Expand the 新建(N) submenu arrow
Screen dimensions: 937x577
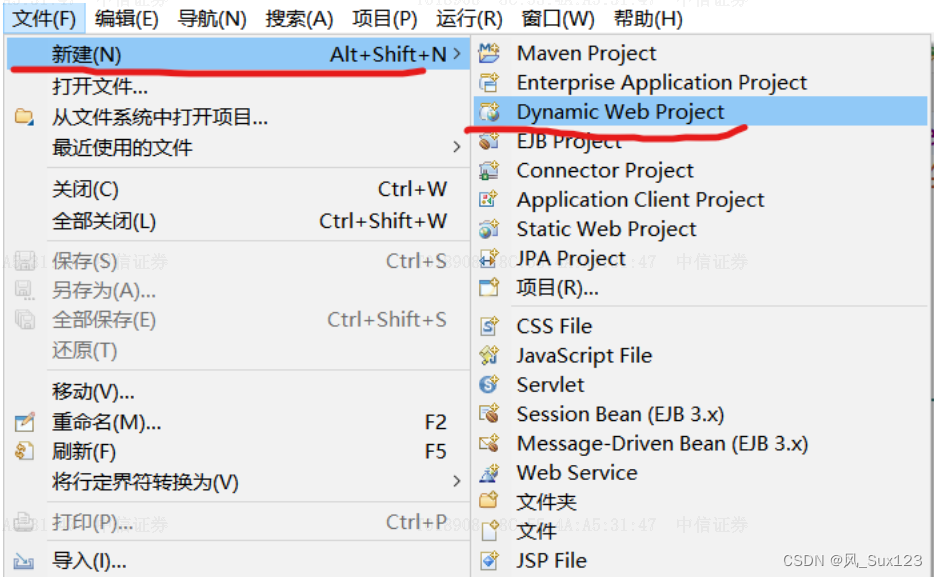pyautogui.click(x=457, y=54)
